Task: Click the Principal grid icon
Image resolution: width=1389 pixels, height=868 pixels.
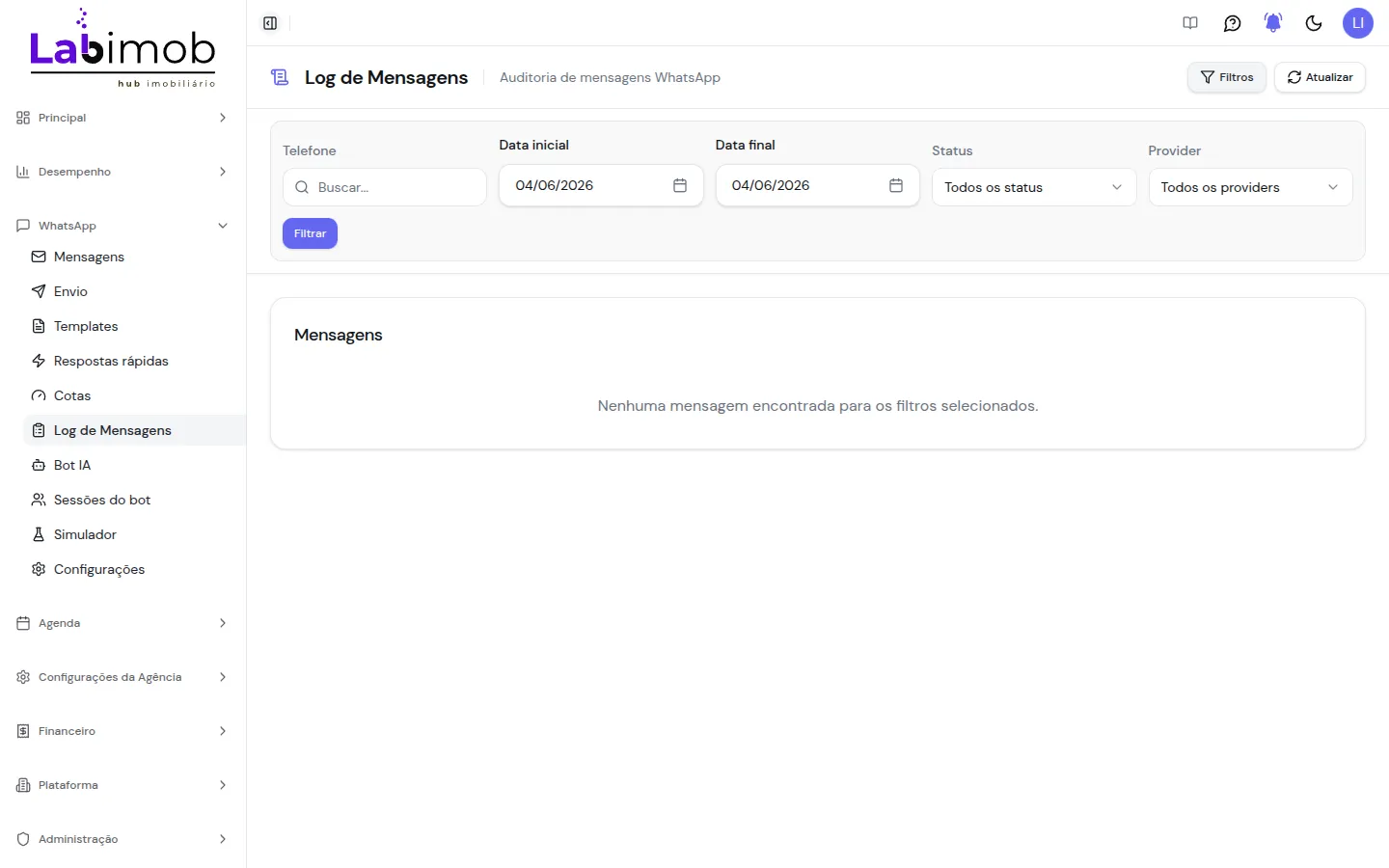Action: pyautogui.click(x=23, y=118)
